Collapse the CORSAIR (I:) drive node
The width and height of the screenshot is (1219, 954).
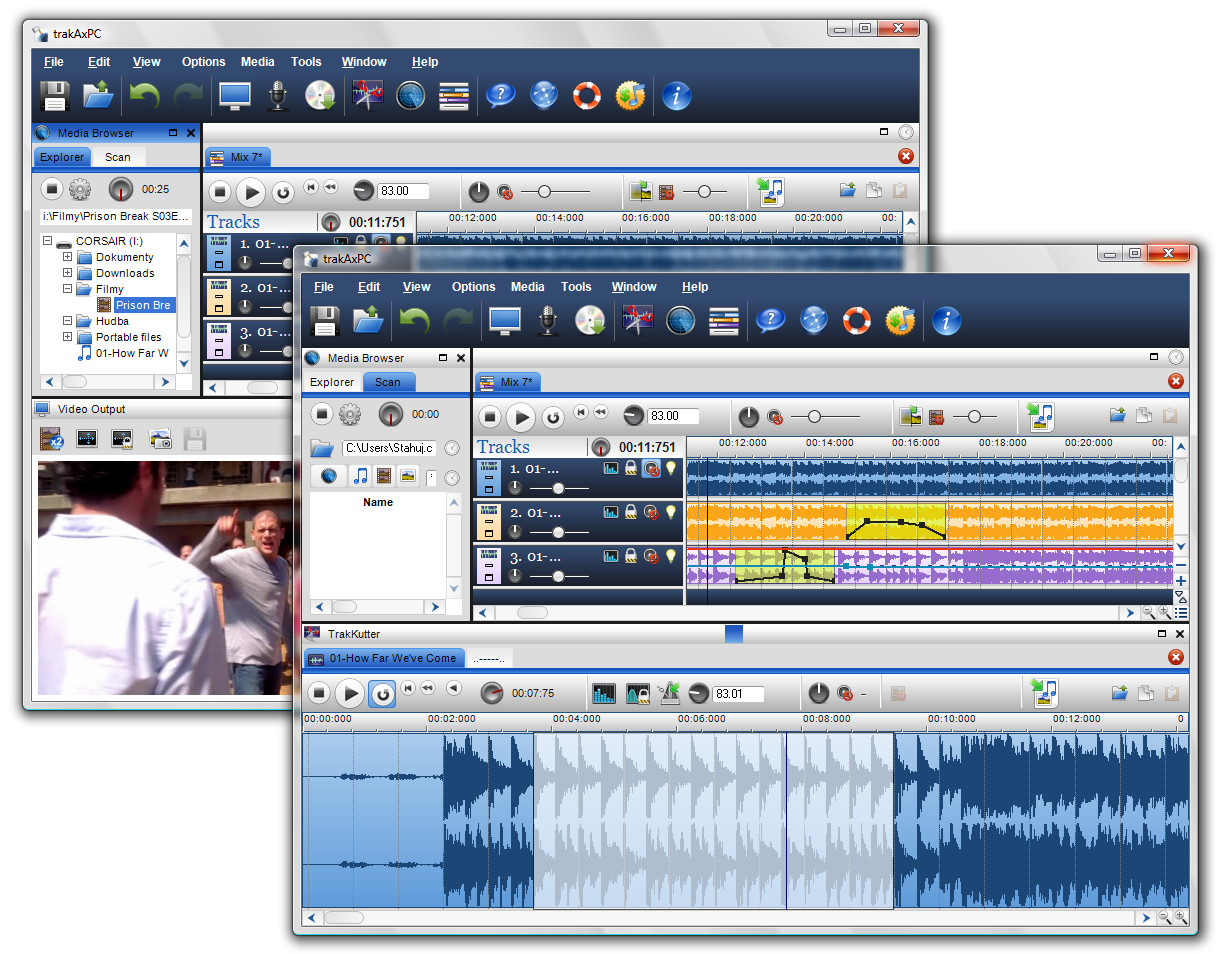[47, 241]
